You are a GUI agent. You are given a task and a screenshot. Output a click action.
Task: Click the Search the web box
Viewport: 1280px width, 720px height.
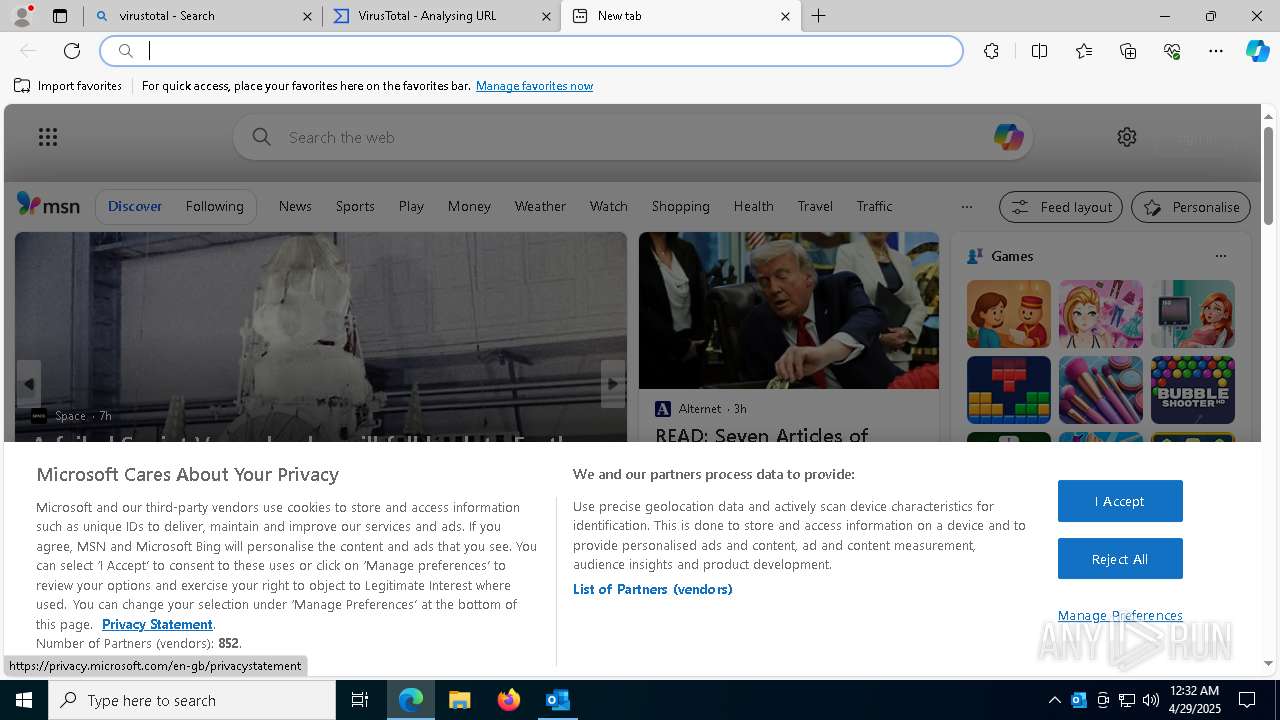point(633,137)
